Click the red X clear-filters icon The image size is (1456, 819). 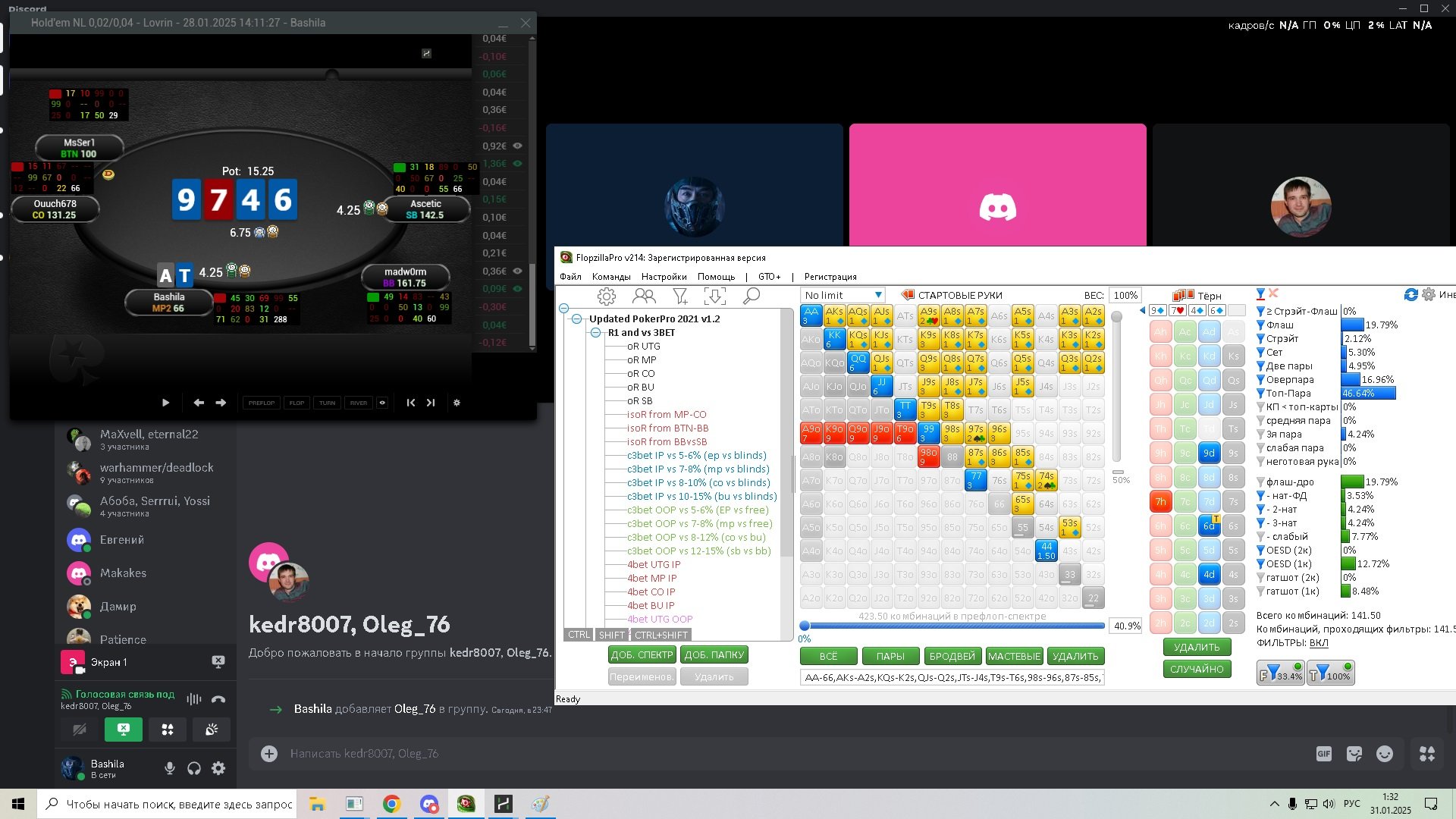tap(1274, 293)
